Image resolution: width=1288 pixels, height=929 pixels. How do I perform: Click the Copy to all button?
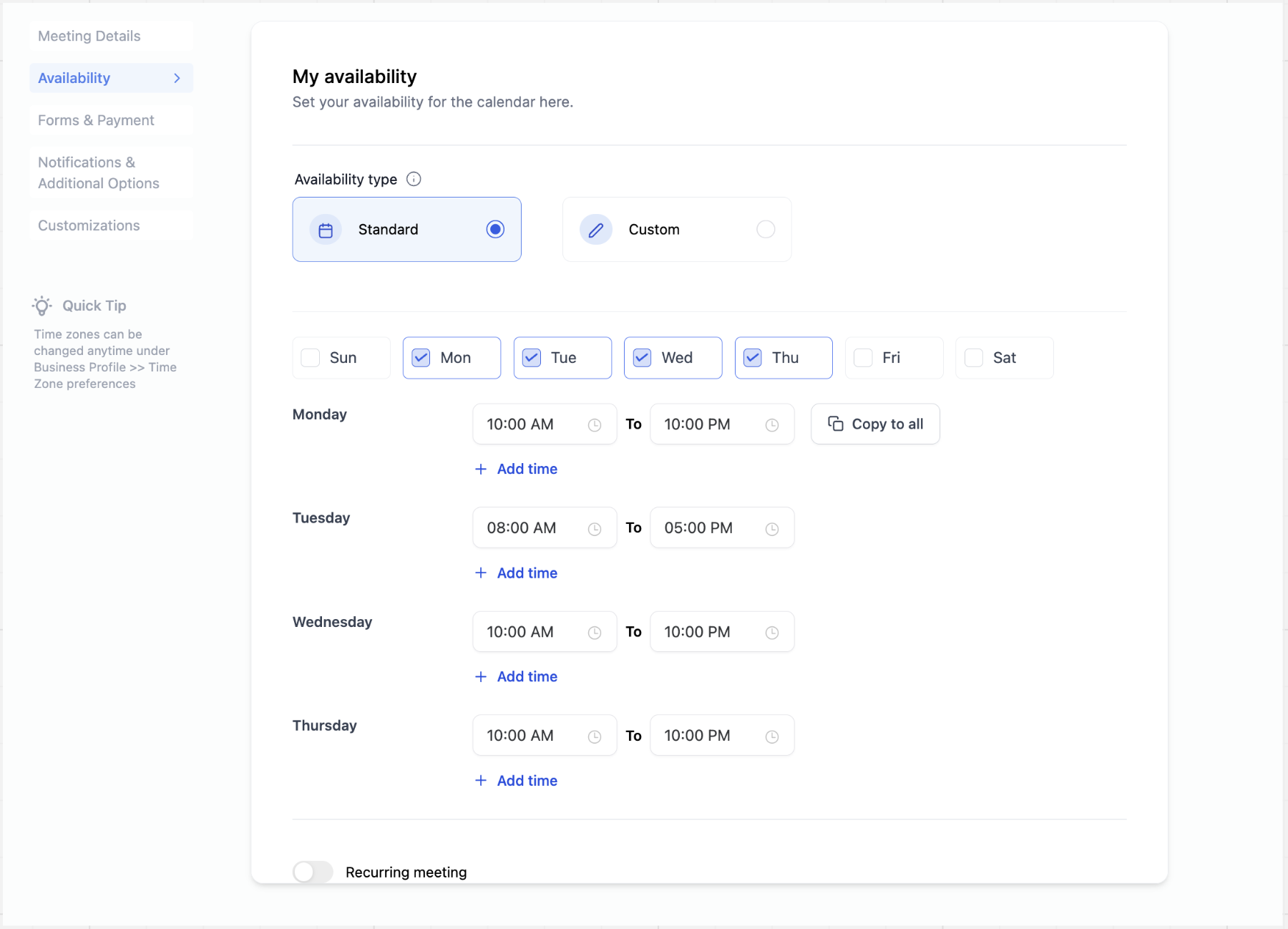tap(875, 424)
